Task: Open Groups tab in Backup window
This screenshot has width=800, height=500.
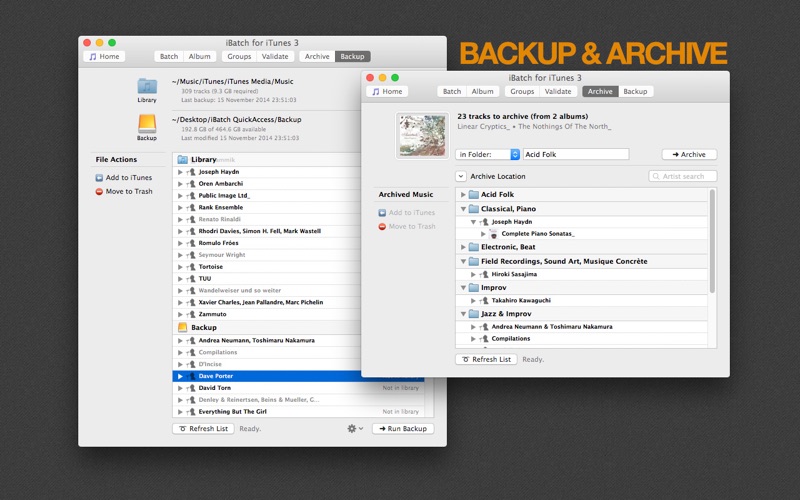Action: pos(239,57)
